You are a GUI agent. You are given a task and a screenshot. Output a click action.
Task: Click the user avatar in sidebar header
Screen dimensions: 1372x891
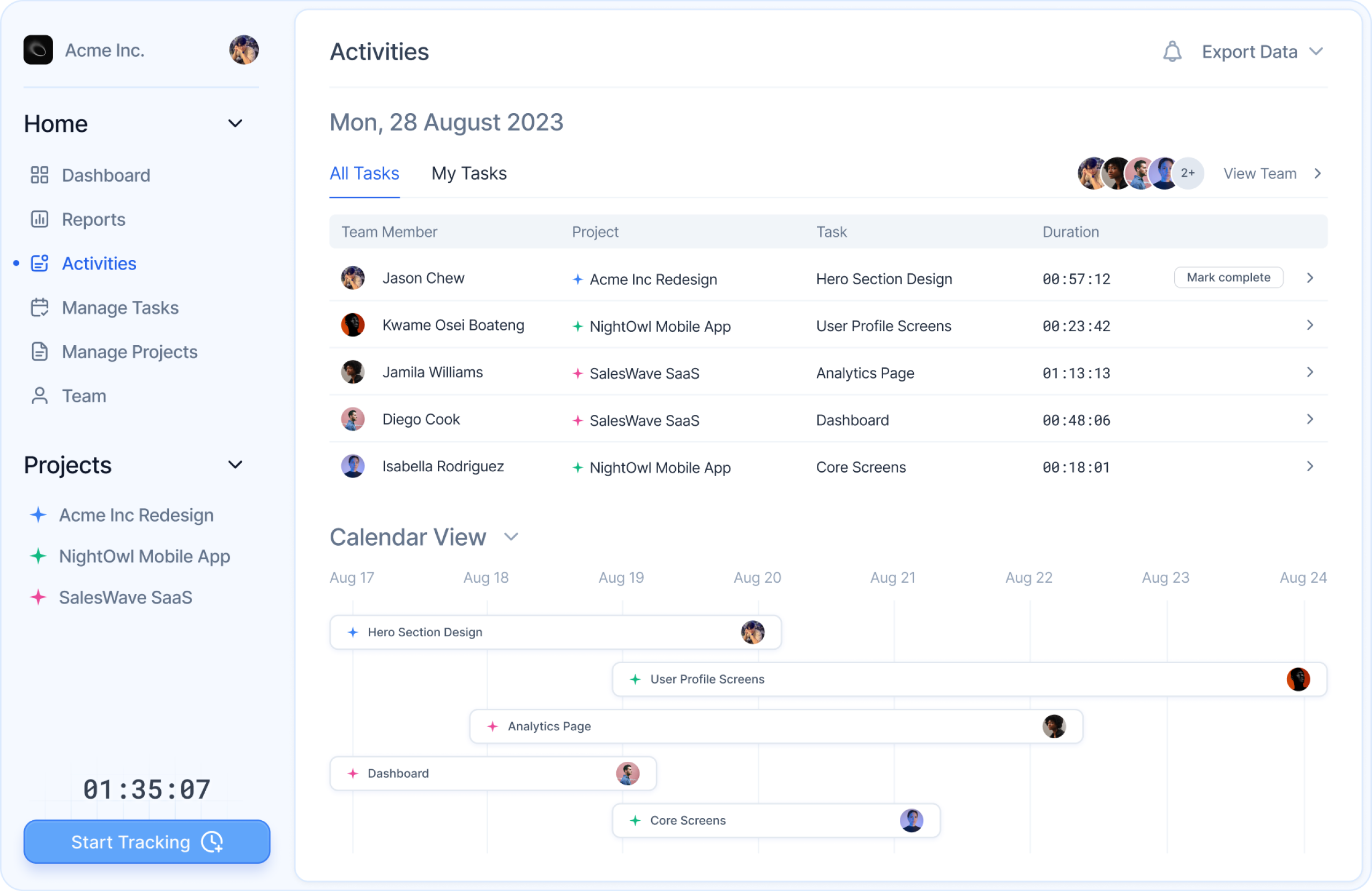(x=243, y=50)
